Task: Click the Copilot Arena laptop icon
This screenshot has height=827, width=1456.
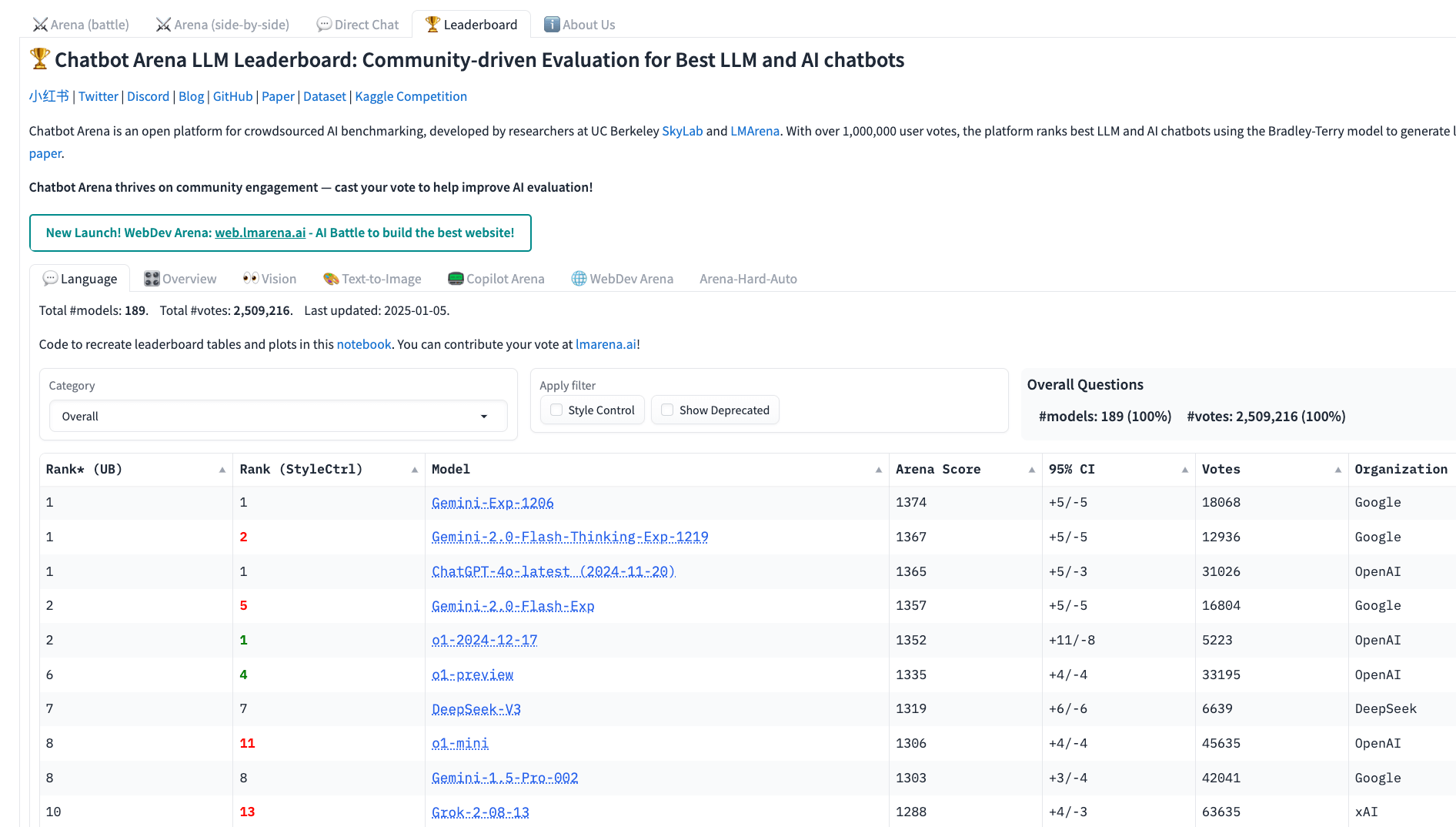Action: click(456, 279)
